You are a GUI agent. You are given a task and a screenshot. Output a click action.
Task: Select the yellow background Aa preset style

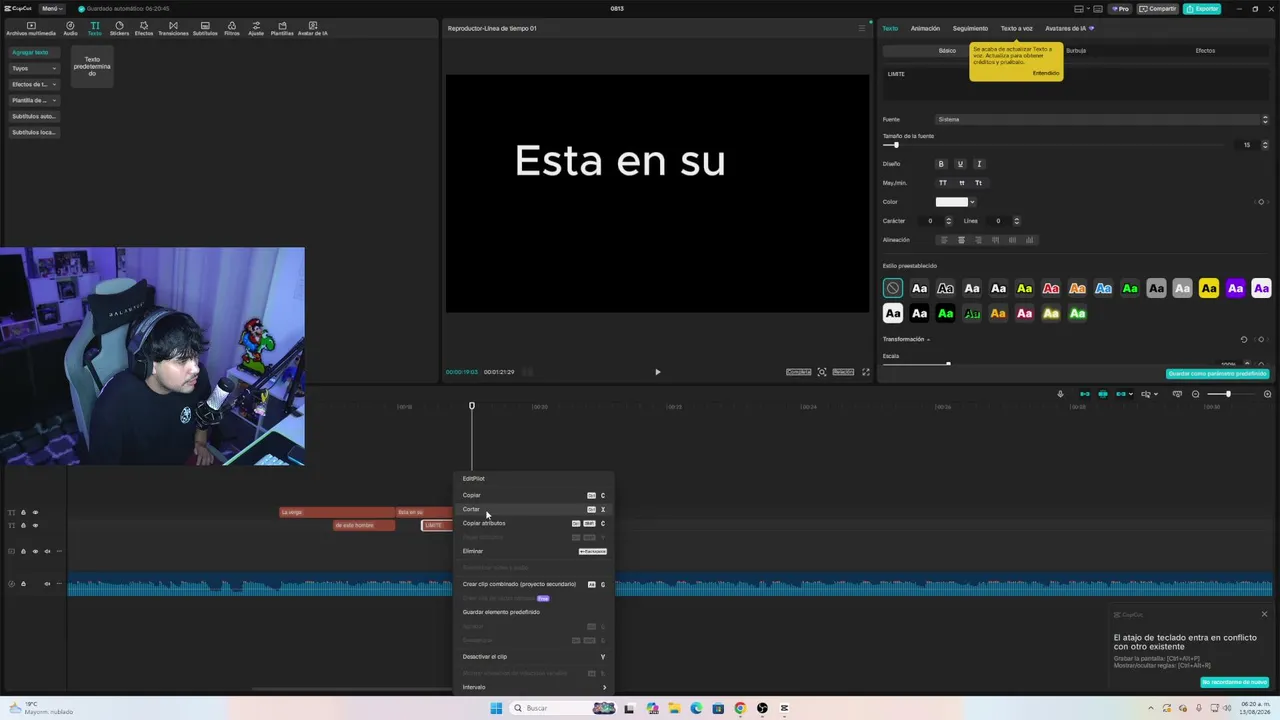pos(1209,288)
